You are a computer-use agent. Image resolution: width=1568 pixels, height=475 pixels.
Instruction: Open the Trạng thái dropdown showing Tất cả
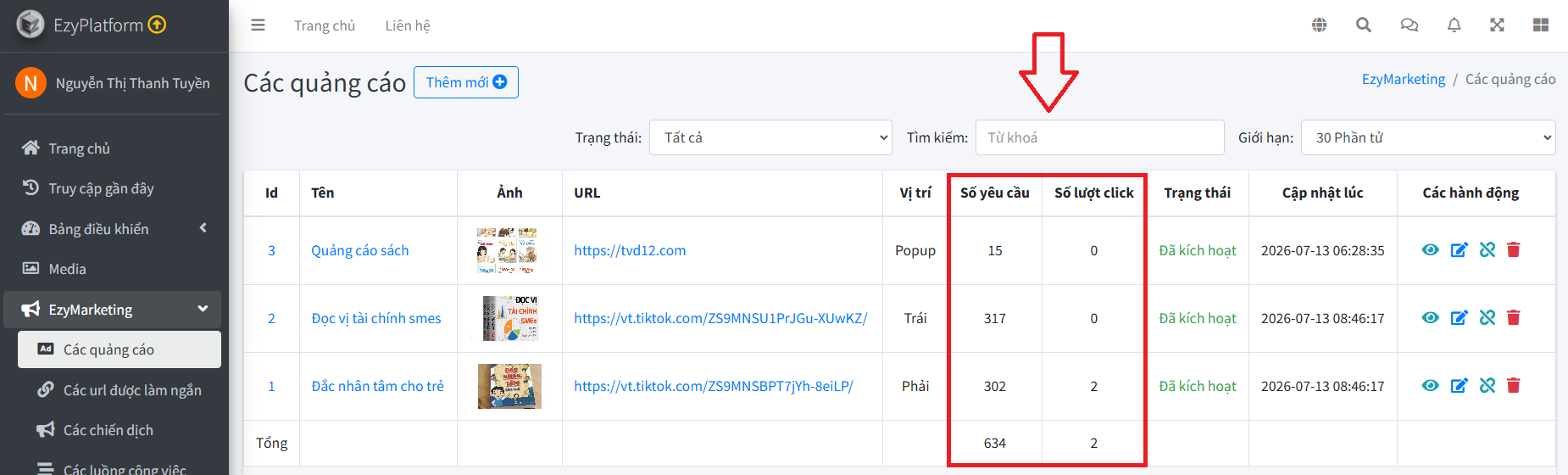(770, 137)
